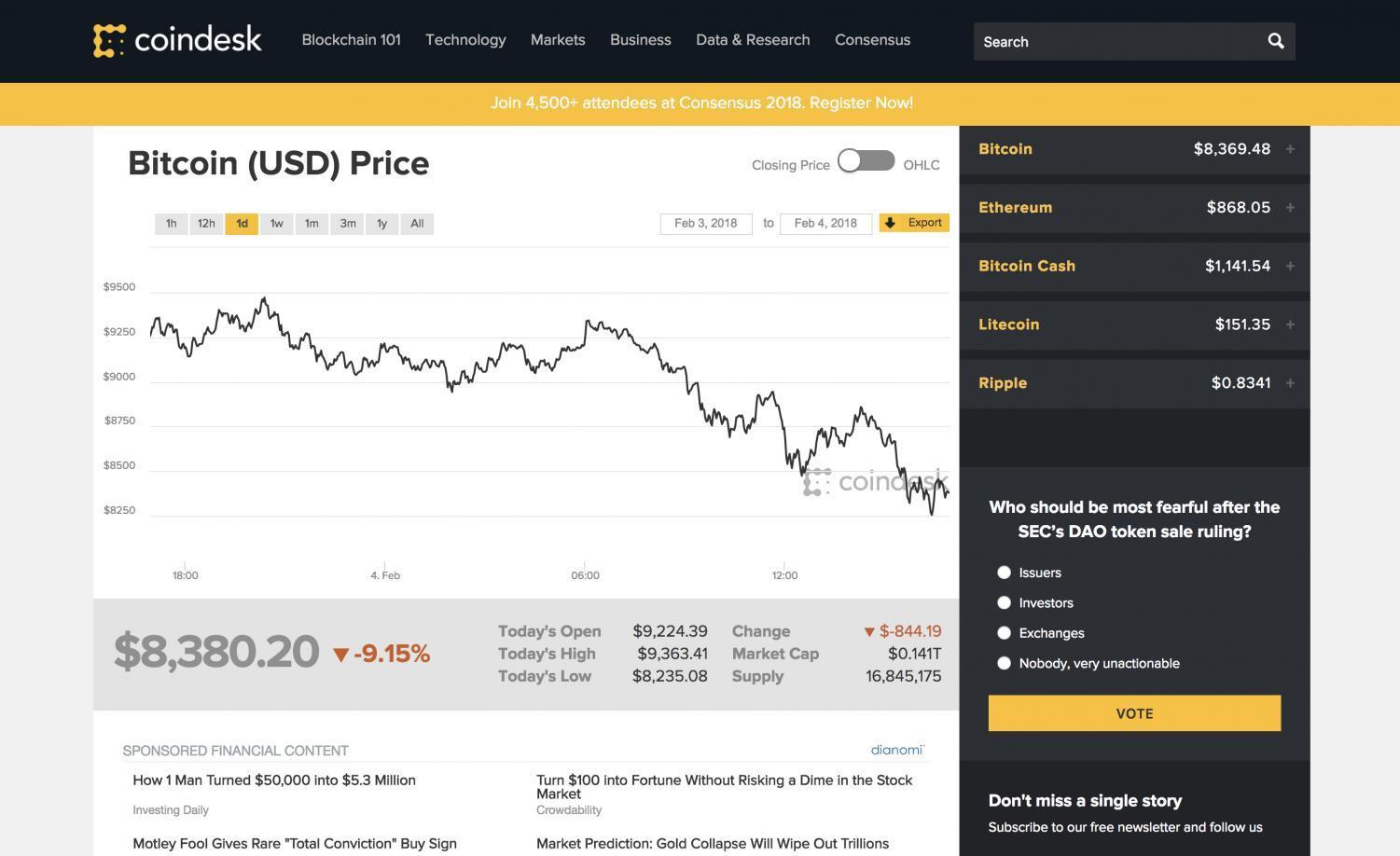Click the Consensus 2018 Register Now banner

[701, 104]
